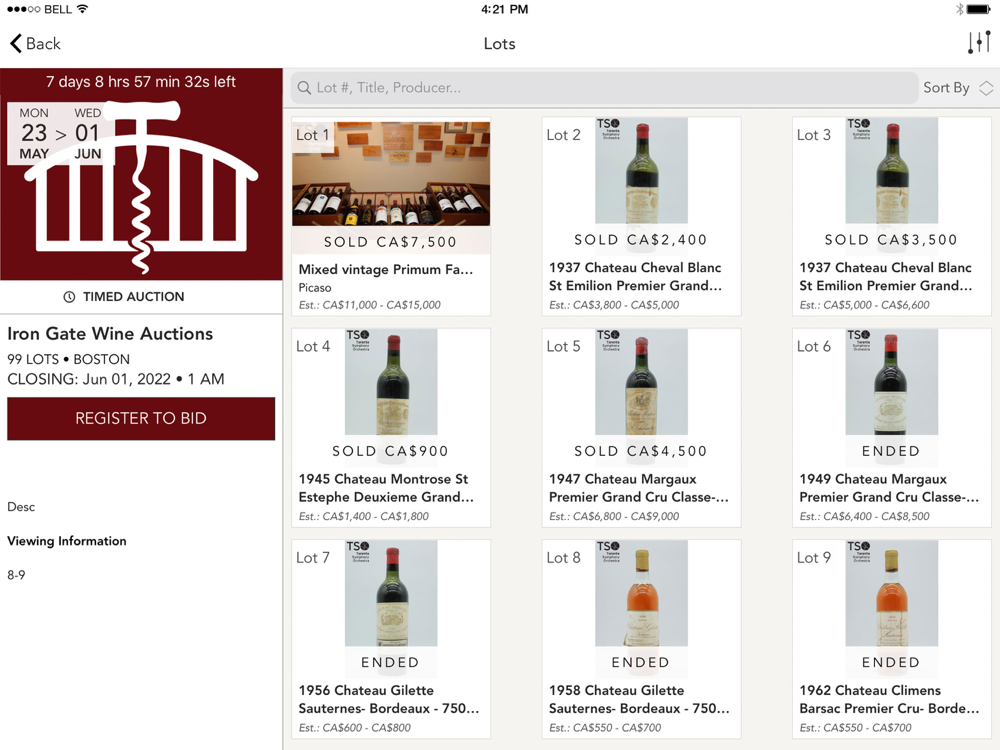1000x750 pixels.
Task: Open the Sort By dropdown
Action: 958,88
